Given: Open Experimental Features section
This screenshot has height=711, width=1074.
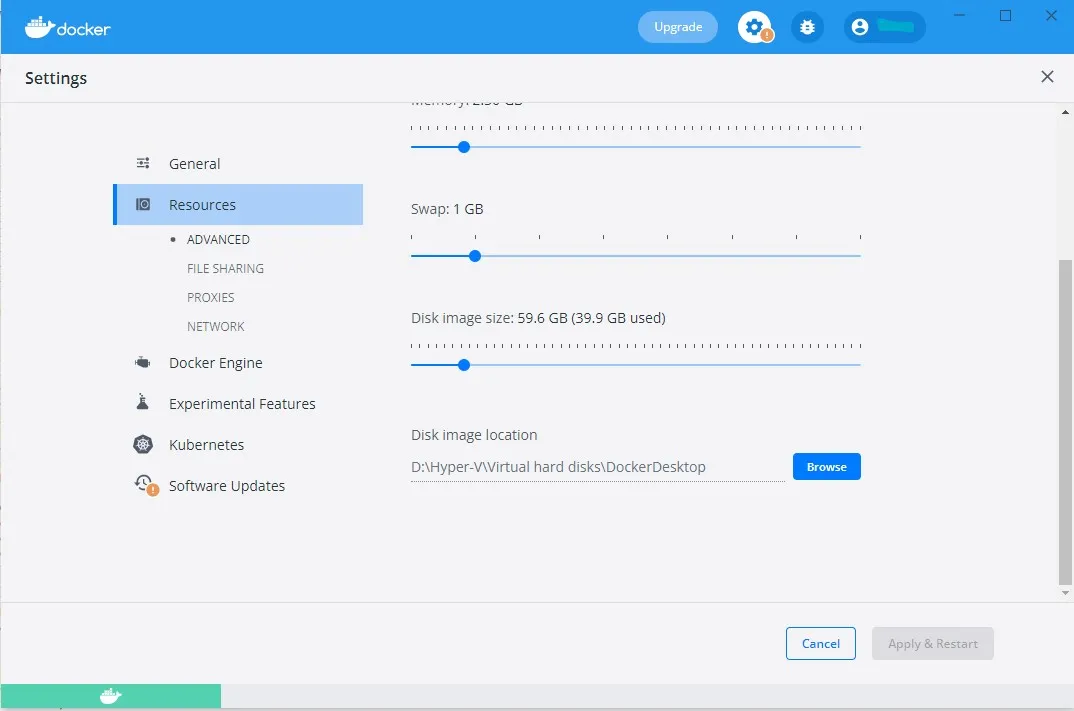Looking at the screenshot, I should (238, 403).
